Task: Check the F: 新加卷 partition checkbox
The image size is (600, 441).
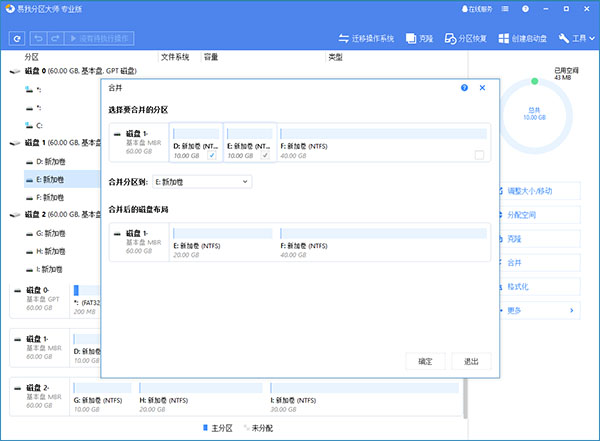Action: click(479, 155)
